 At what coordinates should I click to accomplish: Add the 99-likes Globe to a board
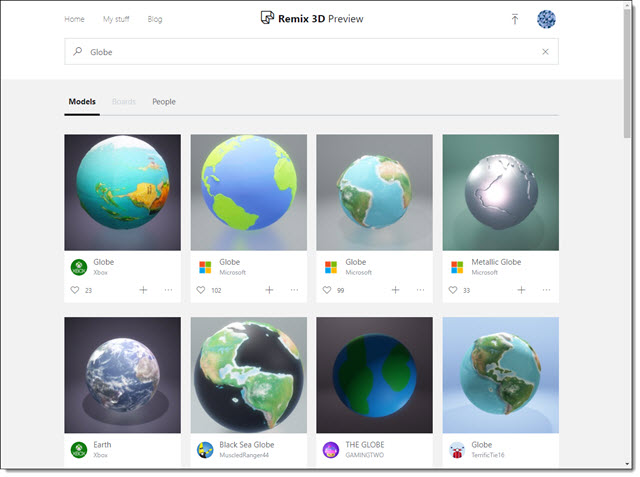[396, 290]
